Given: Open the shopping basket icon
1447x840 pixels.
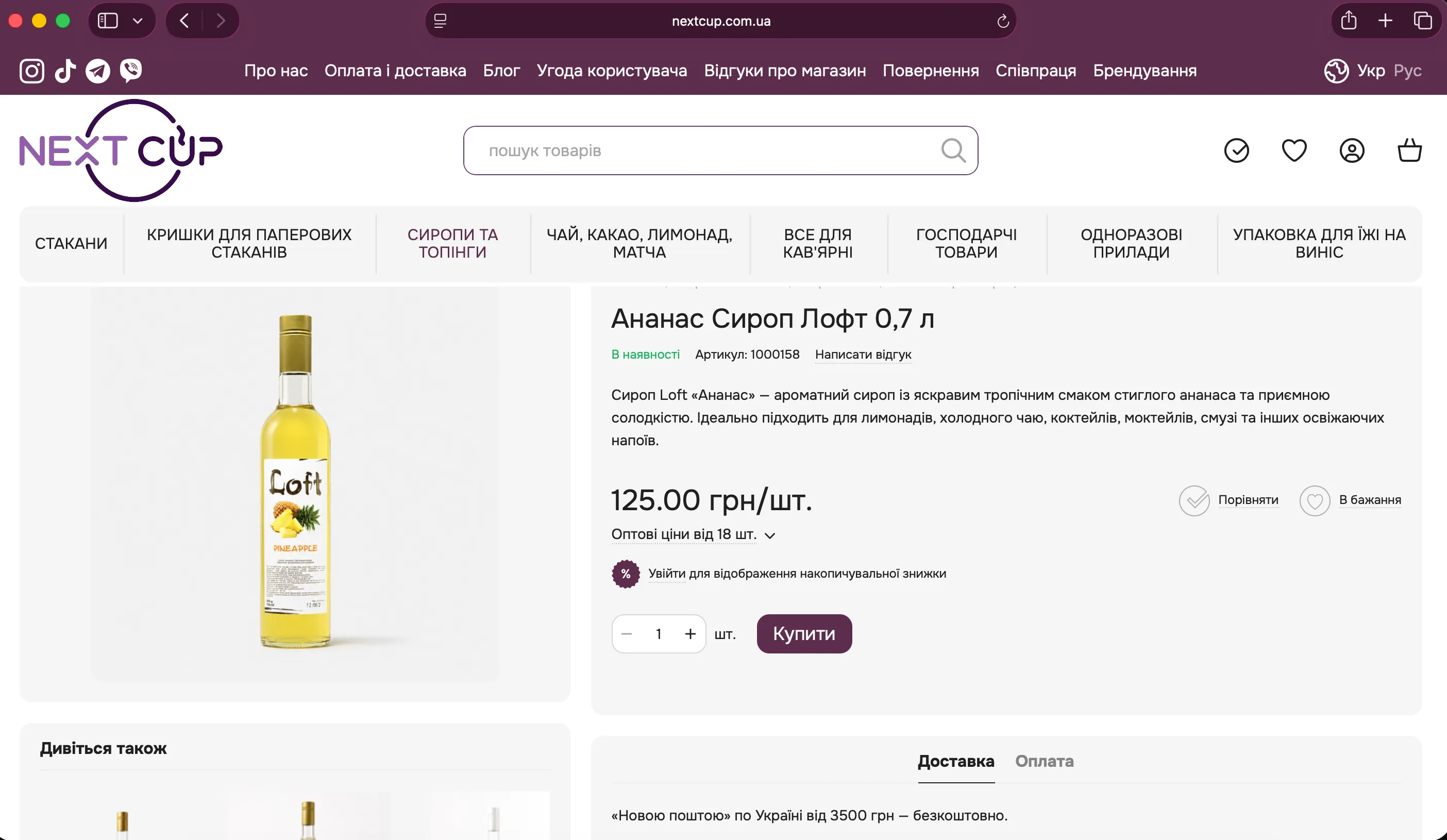Looking at the screenshot, I should click(x=1409, y=150).
